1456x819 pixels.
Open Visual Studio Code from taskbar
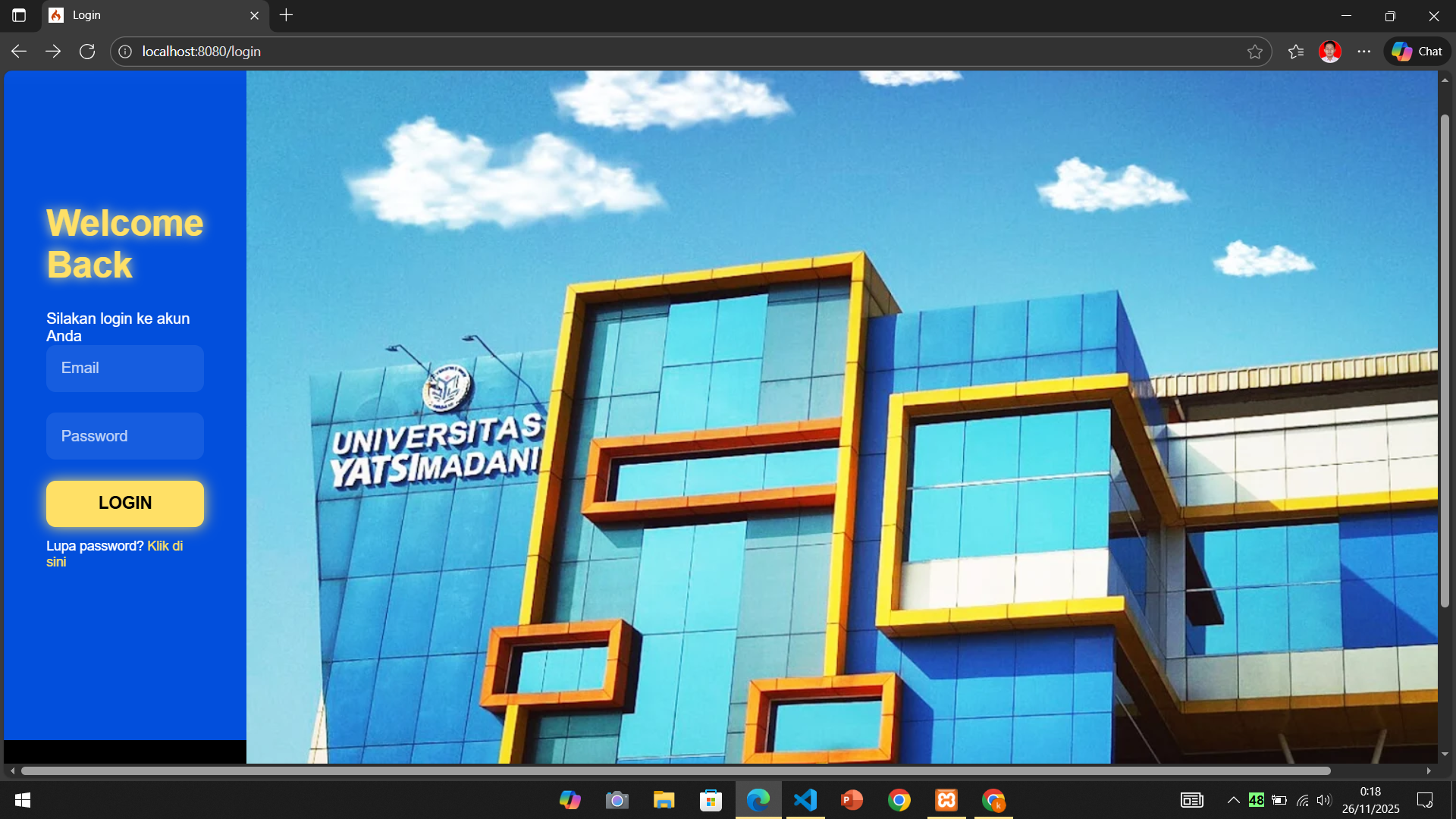click(805, 800)
